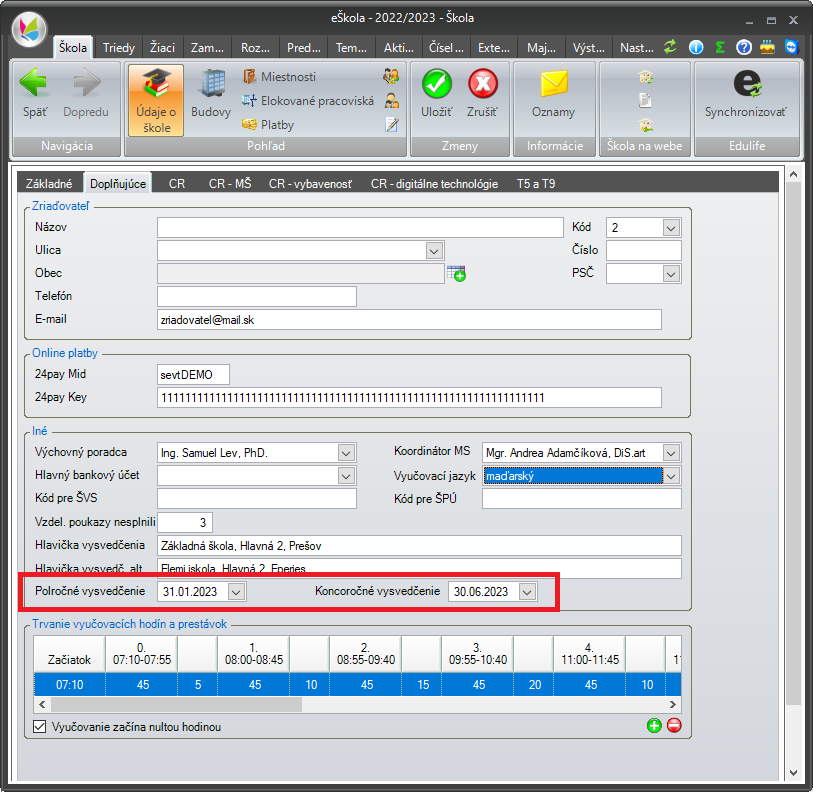Image resolution: width=813 pixels, height=792 pixels.
Task: Open Miestnosti rooms view
Action: (x=279, y=77)
